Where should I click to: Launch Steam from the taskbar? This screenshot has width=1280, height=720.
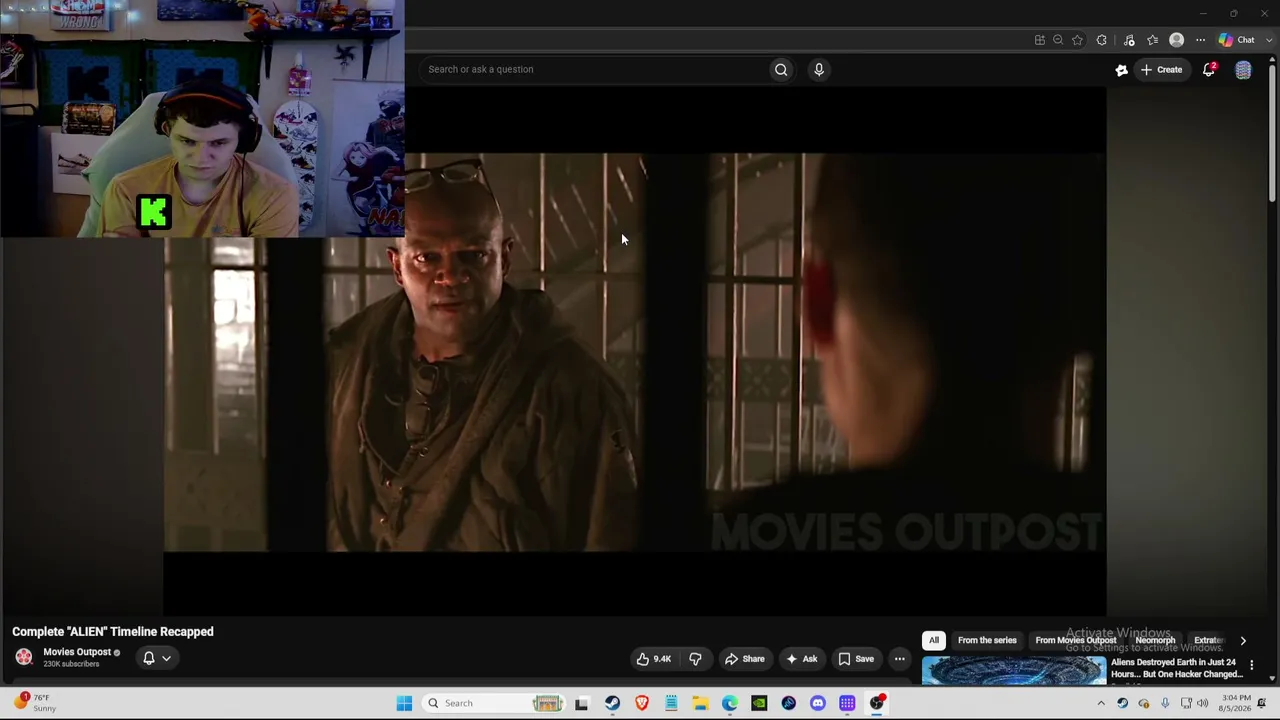[x=612, y=703]
